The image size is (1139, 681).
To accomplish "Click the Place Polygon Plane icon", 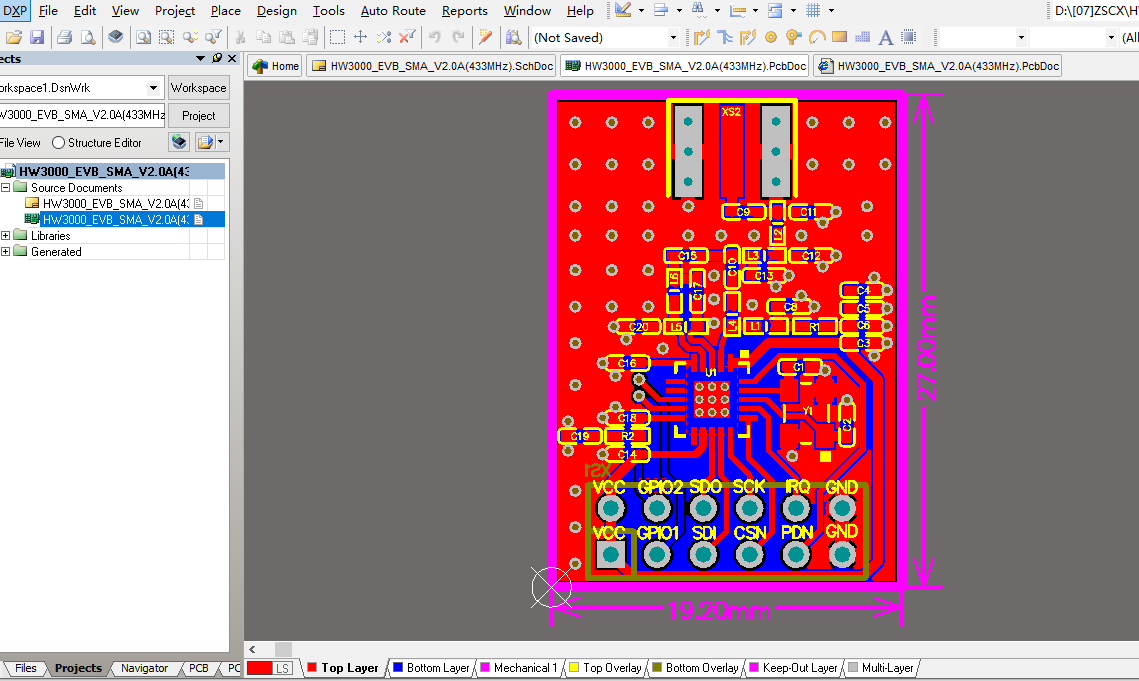I will coord(862,37).
